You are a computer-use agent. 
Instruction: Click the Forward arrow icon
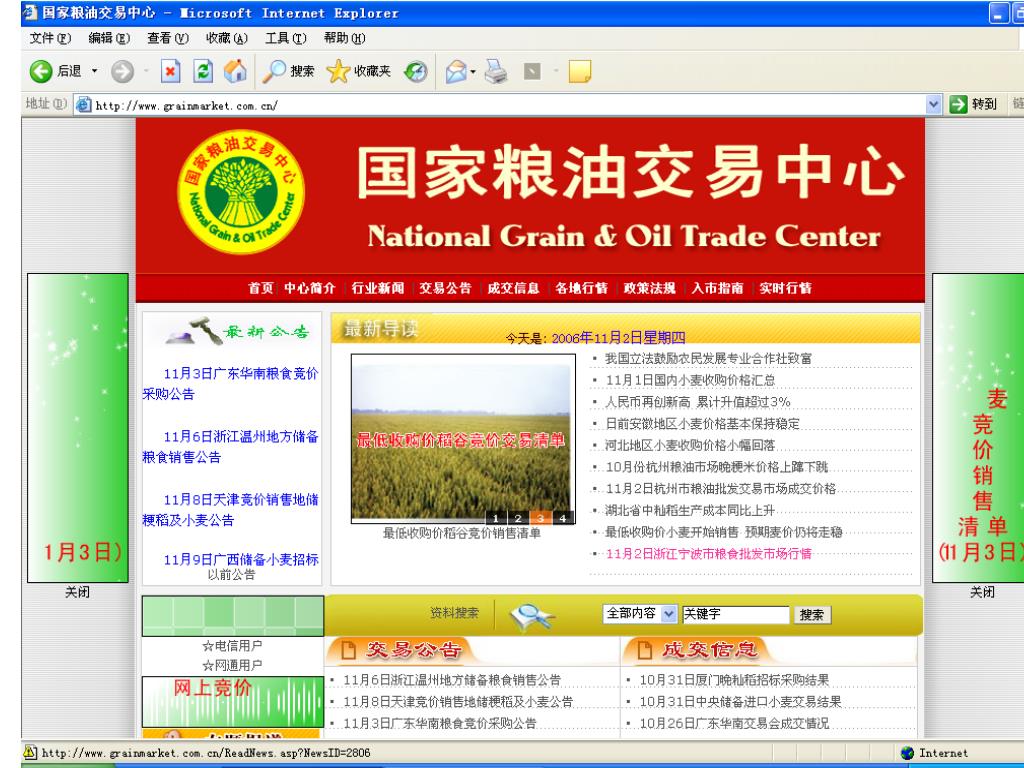[x=122, y=71]
